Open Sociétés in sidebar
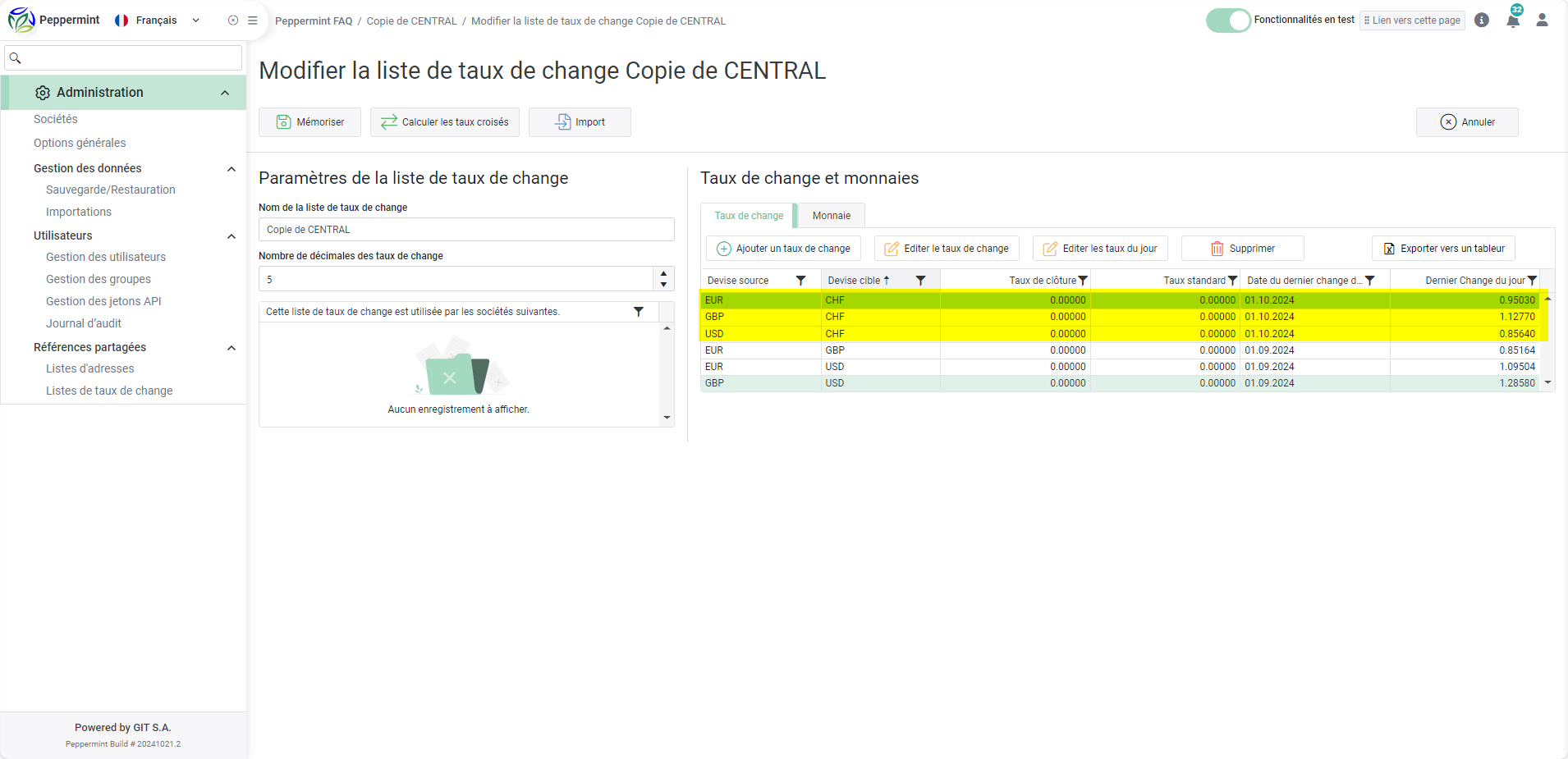 (56, 119)
